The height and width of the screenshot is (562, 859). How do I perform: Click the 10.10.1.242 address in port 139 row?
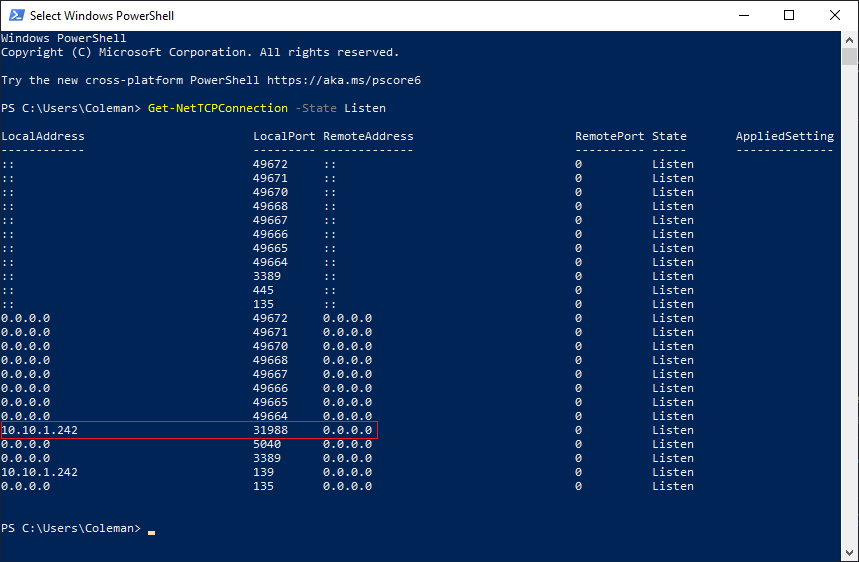tap(40, 472)
